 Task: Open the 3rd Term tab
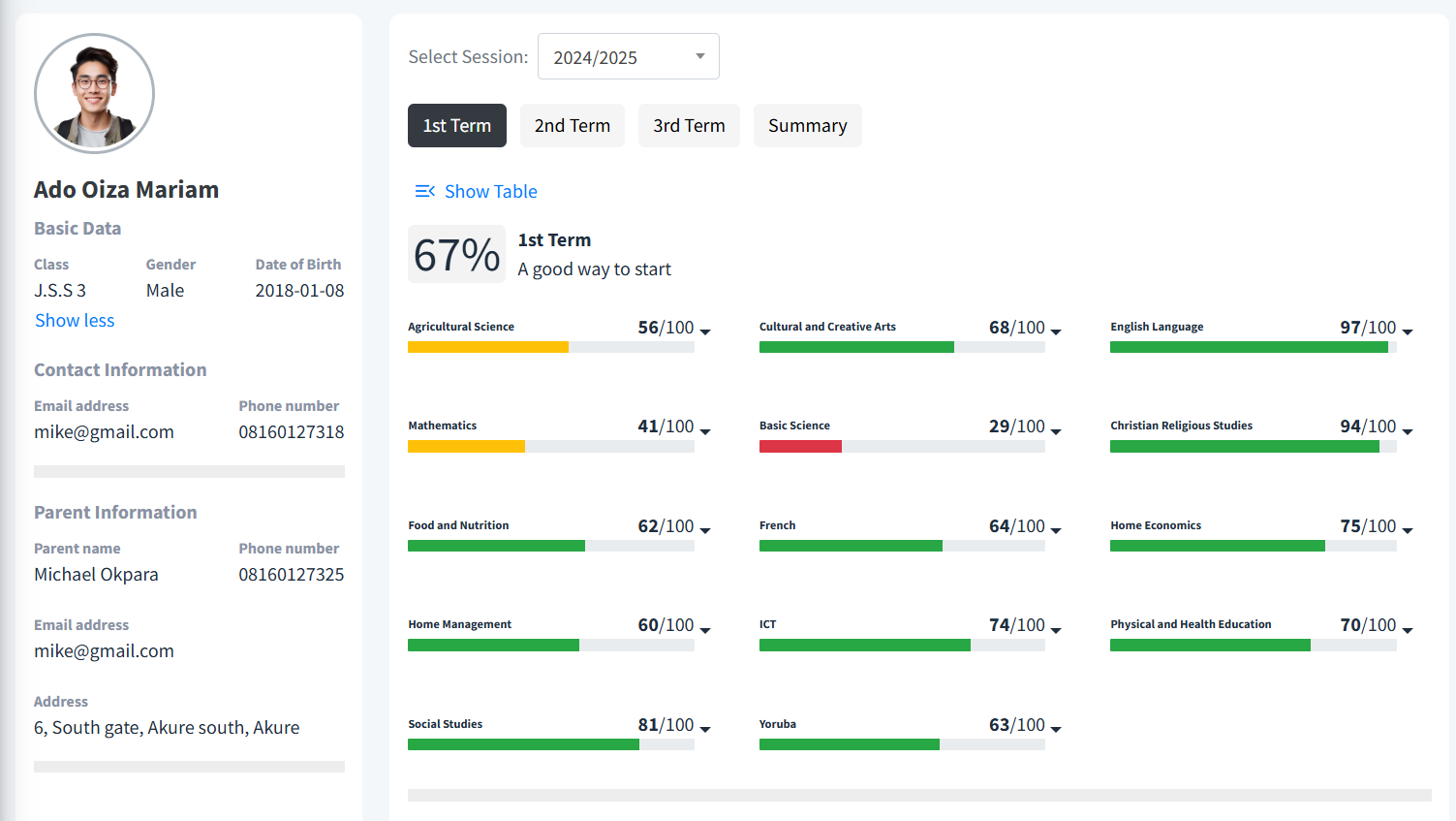[689, 125]
